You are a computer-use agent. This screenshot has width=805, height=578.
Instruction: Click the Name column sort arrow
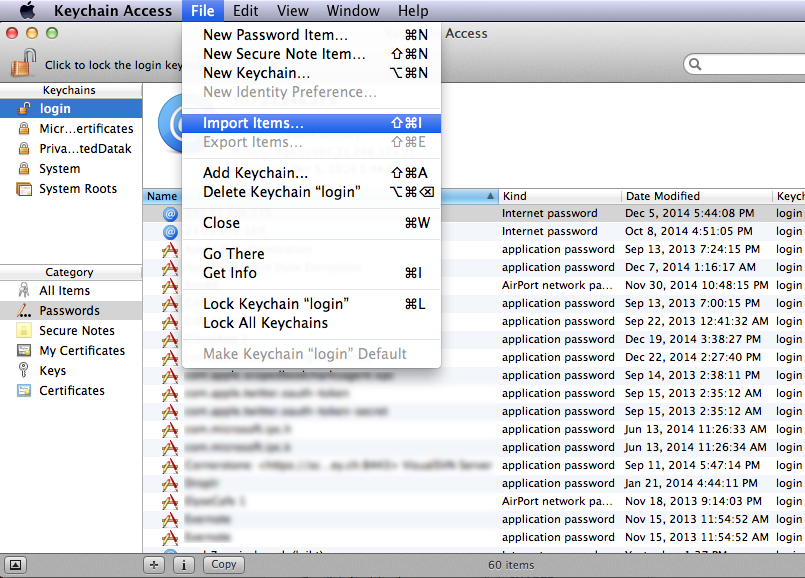pyautogui.click(x=490, y=196)
